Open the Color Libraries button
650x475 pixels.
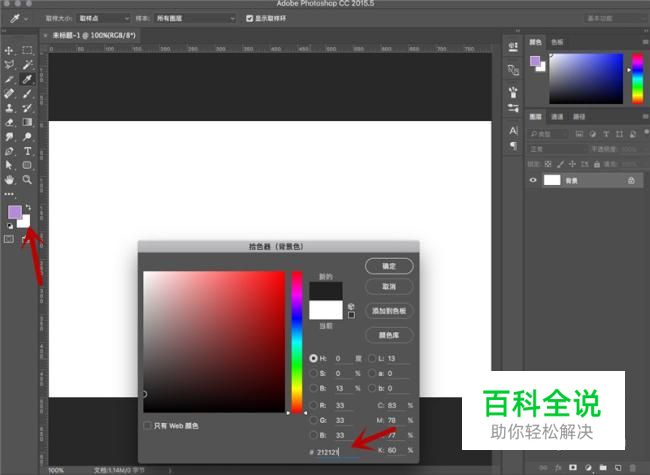pos(389,335)
